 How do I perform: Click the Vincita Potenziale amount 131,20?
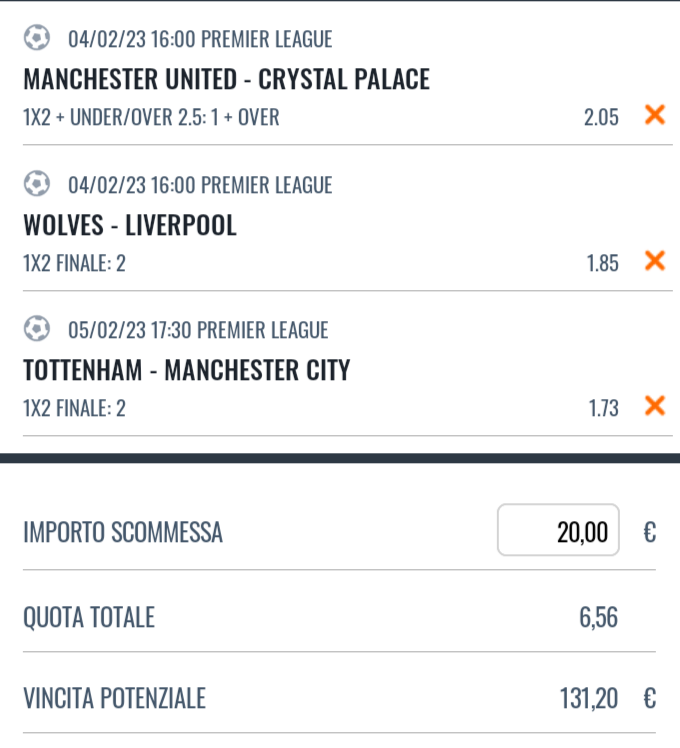[x=589, y=698]
